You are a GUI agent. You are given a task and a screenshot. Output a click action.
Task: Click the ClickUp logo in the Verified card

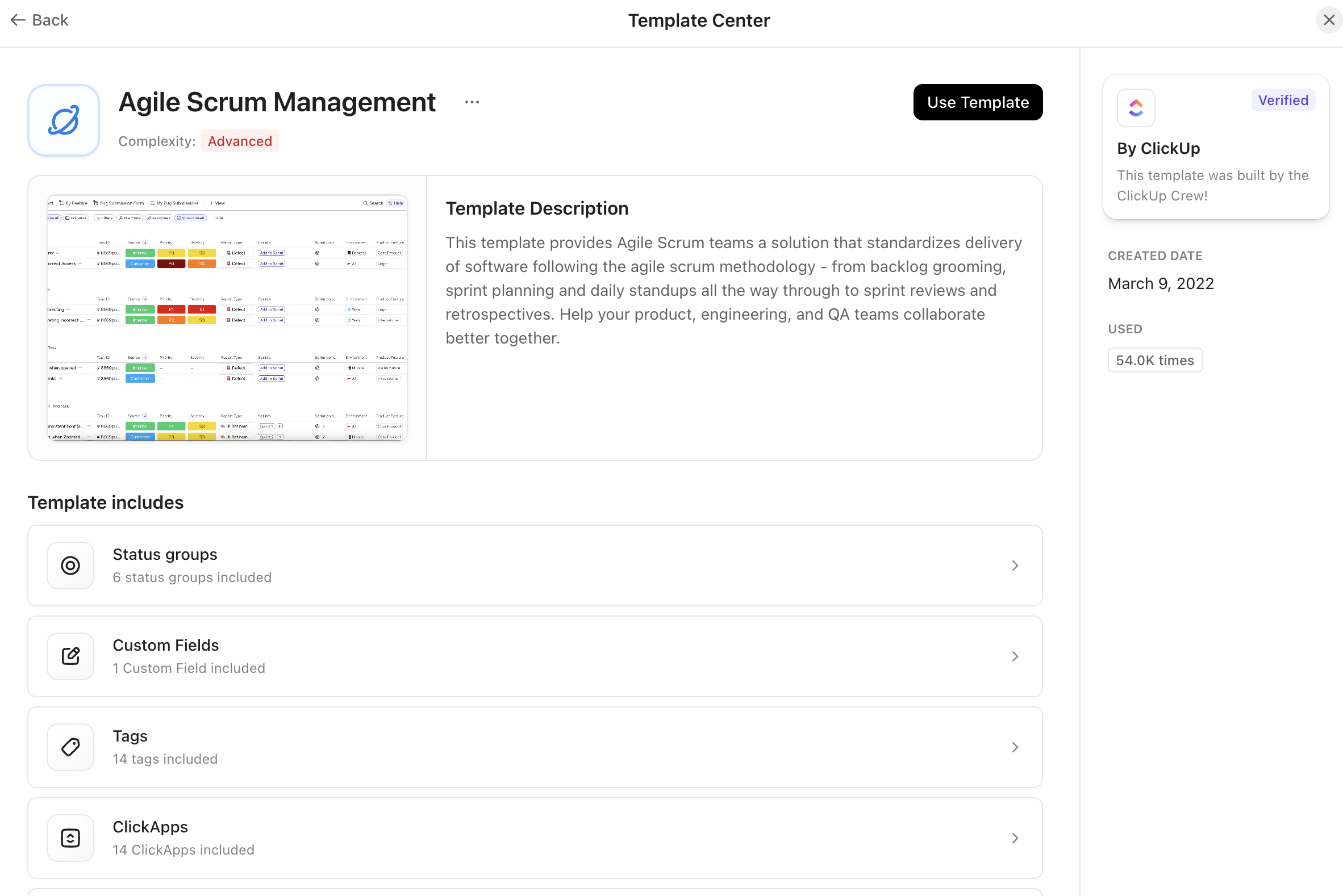pos(1136,107)
